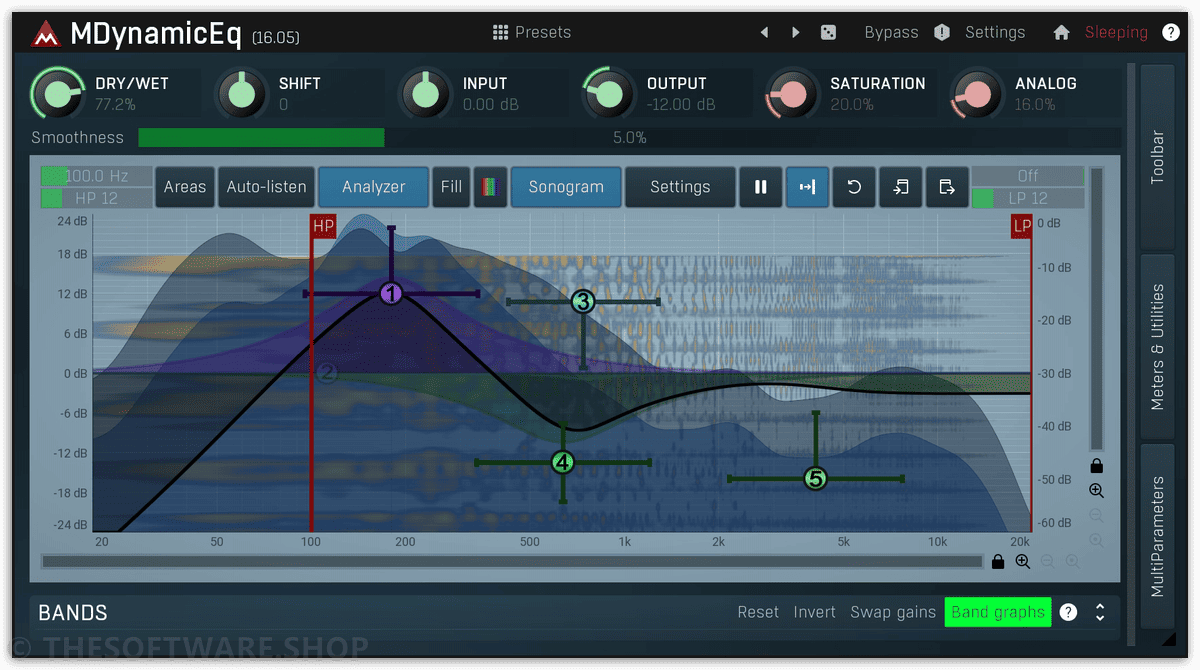Click the red LP marker flag
Viewport: 1200px width, 670px height.
[x=1022, y=227]
